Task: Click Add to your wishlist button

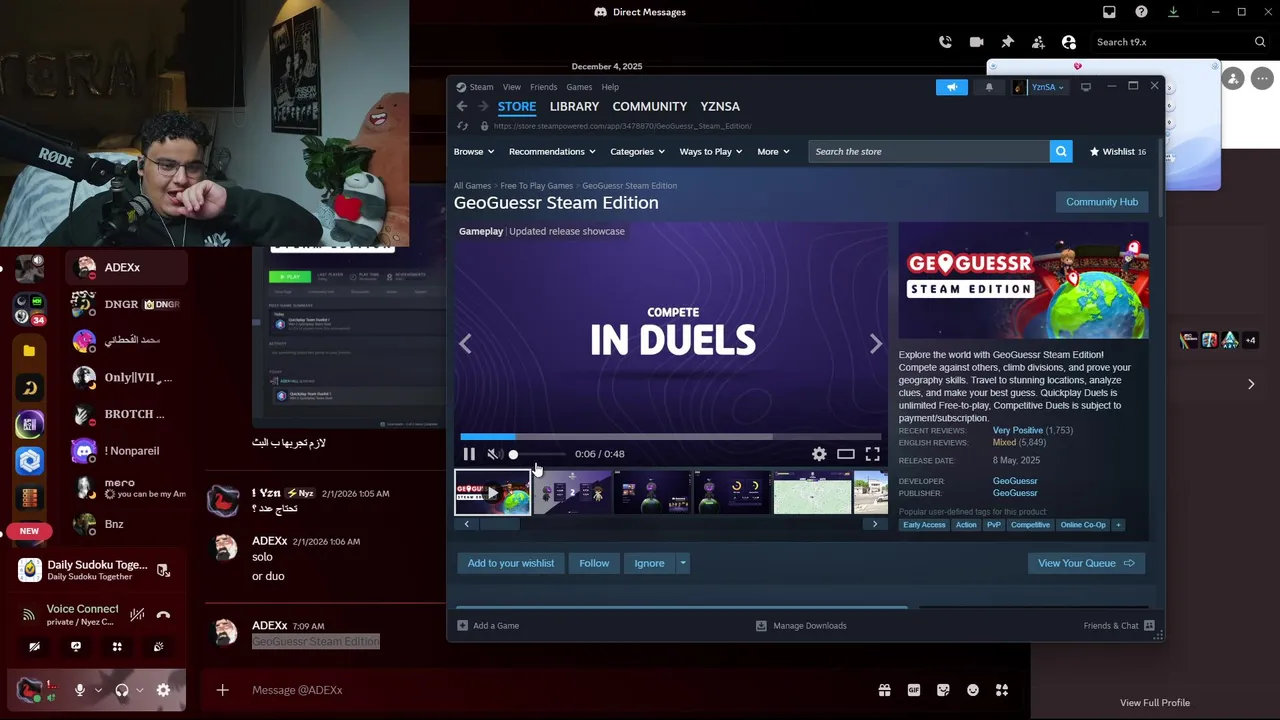Action: point(510,563)
